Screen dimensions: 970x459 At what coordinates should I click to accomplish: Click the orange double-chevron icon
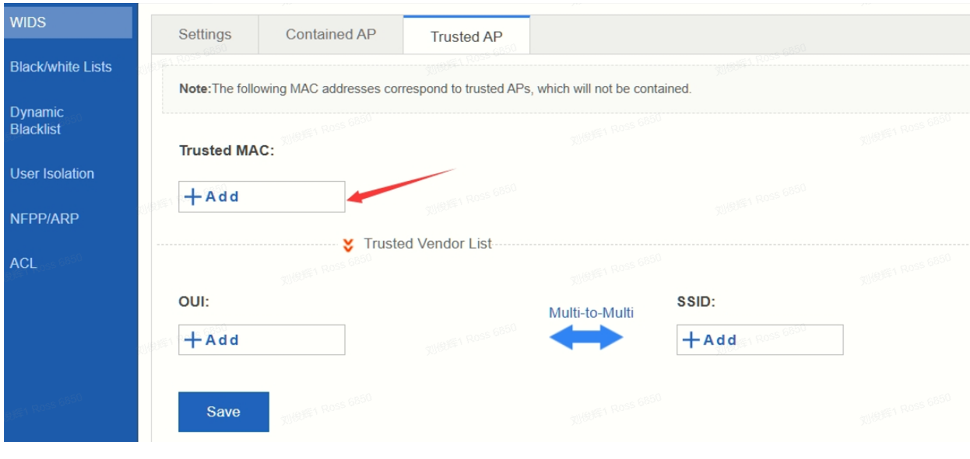(348, 245)
